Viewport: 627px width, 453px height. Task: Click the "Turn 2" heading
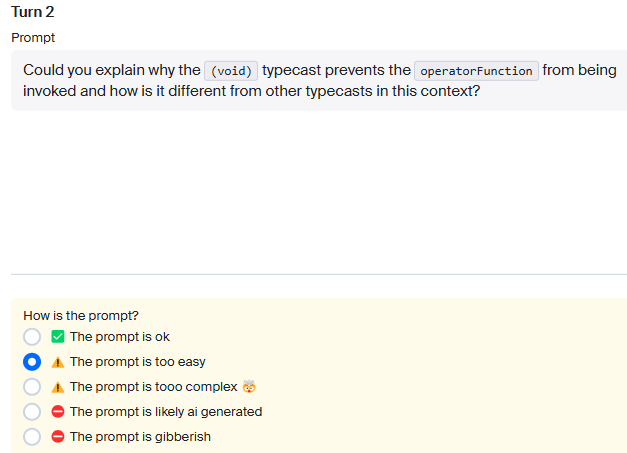(32, 12)
